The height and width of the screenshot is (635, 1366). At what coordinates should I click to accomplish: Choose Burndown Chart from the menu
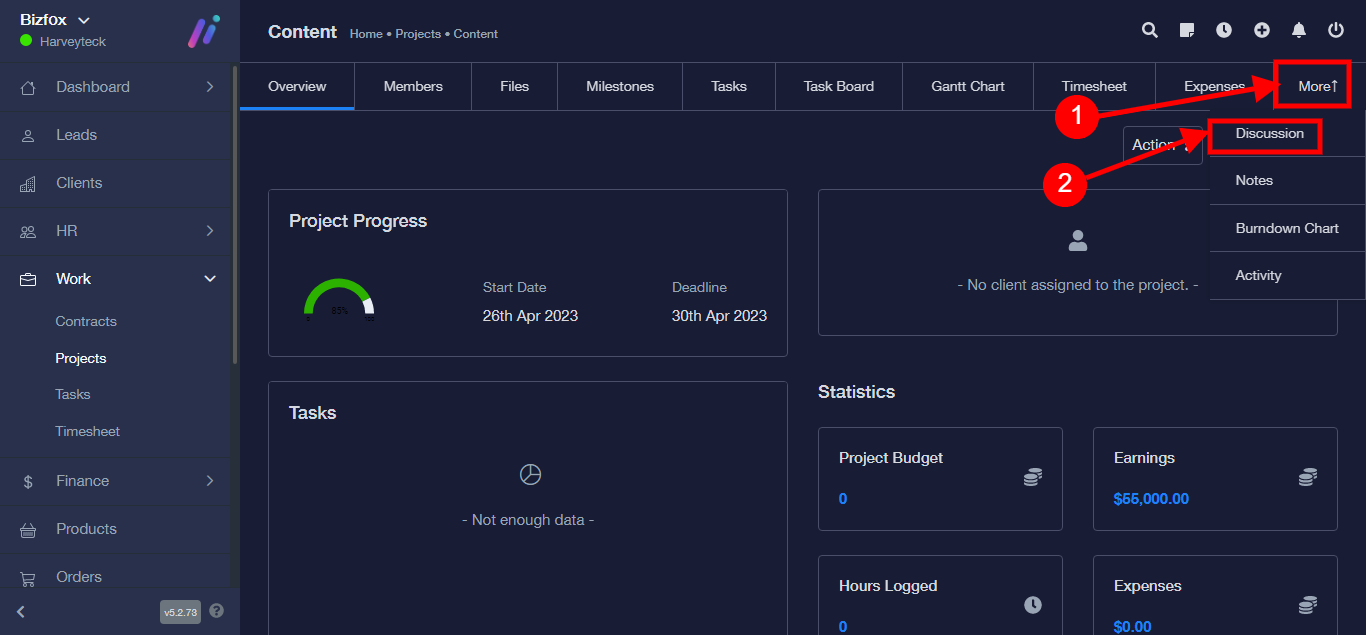click(1286, 228)
